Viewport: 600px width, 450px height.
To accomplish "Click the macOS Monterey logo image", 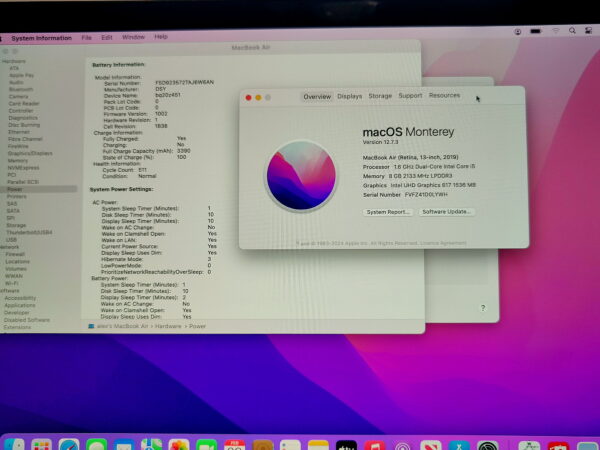I will pyautogui.click(x=301, y=176).
